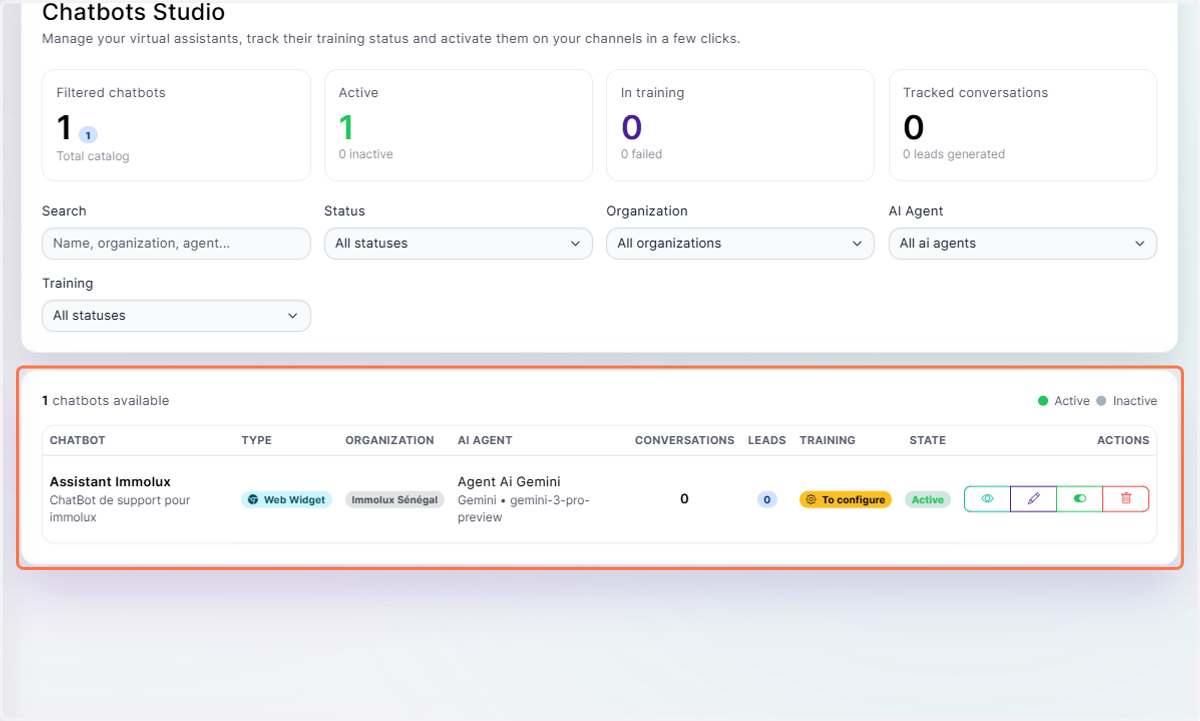Click the CHATBOT column header
The image size is (1200, 721).
point(77,440)
